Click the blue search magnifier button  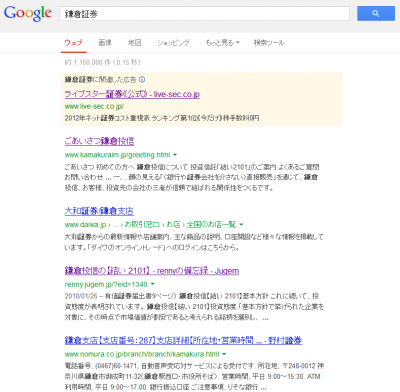(x=376, y=14)
